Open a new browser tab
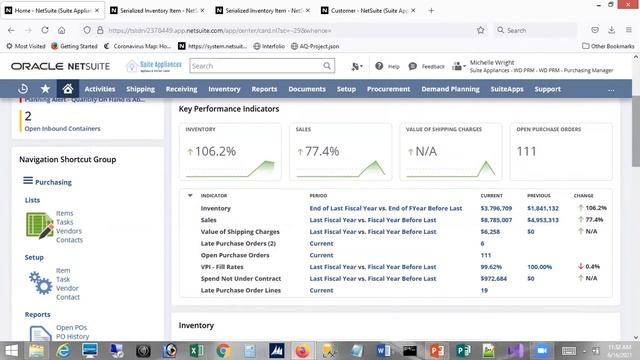640x360 pixels. coord(431,11)
